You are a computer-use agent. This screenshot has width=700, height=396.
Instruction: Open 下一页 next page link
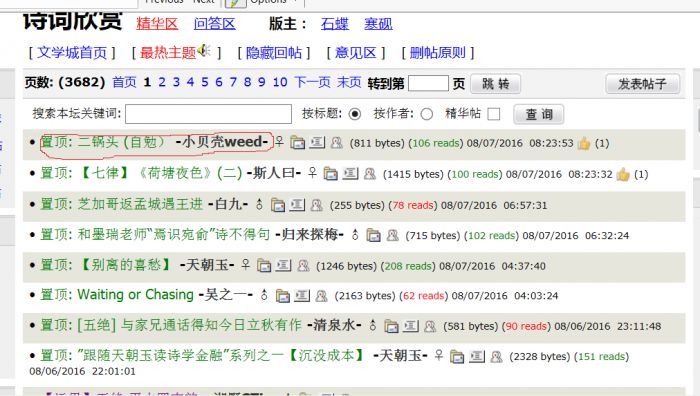[312, 82]
